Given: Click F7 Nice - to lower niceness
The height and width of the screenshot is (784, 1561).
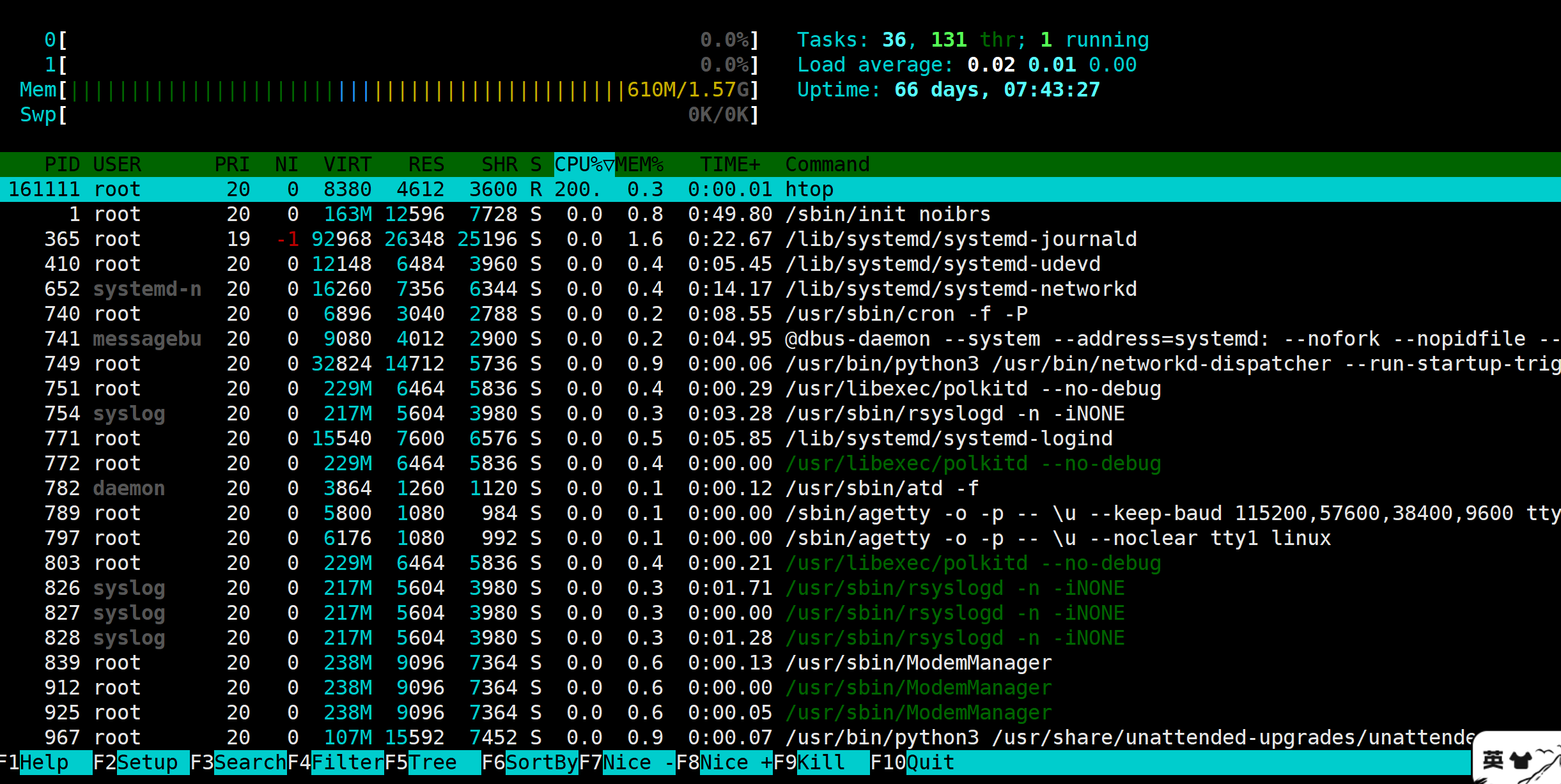Looking at the screenshot, I should click(x=638, y=762).
